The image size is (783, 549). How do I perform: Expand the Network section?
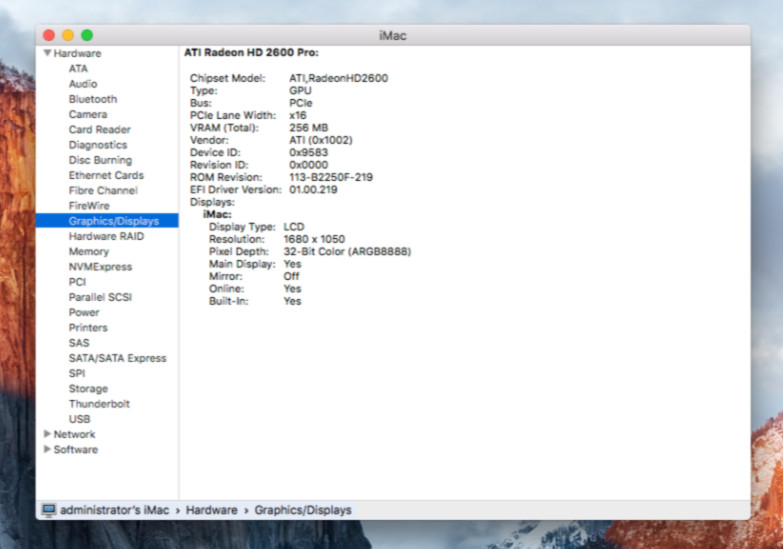[x=47, y=434]
